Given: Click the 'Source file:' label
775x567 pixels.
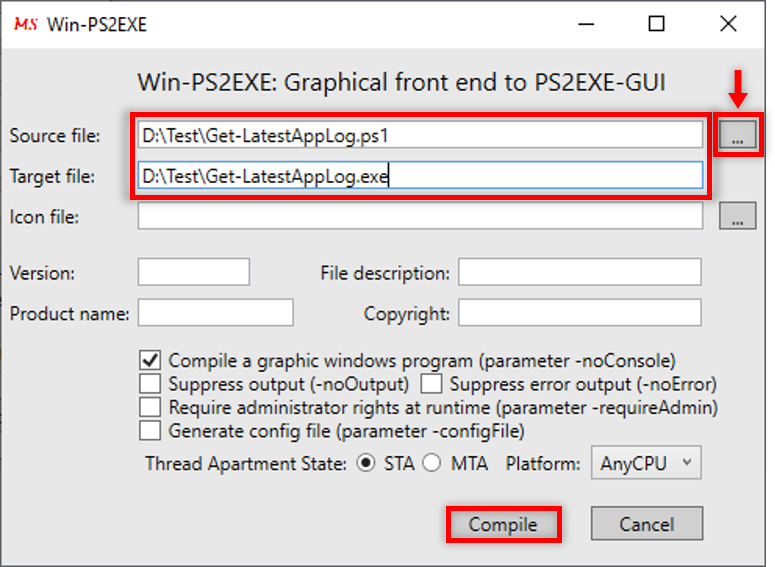Looking at the screenshot, I should [x=55, y=135].
